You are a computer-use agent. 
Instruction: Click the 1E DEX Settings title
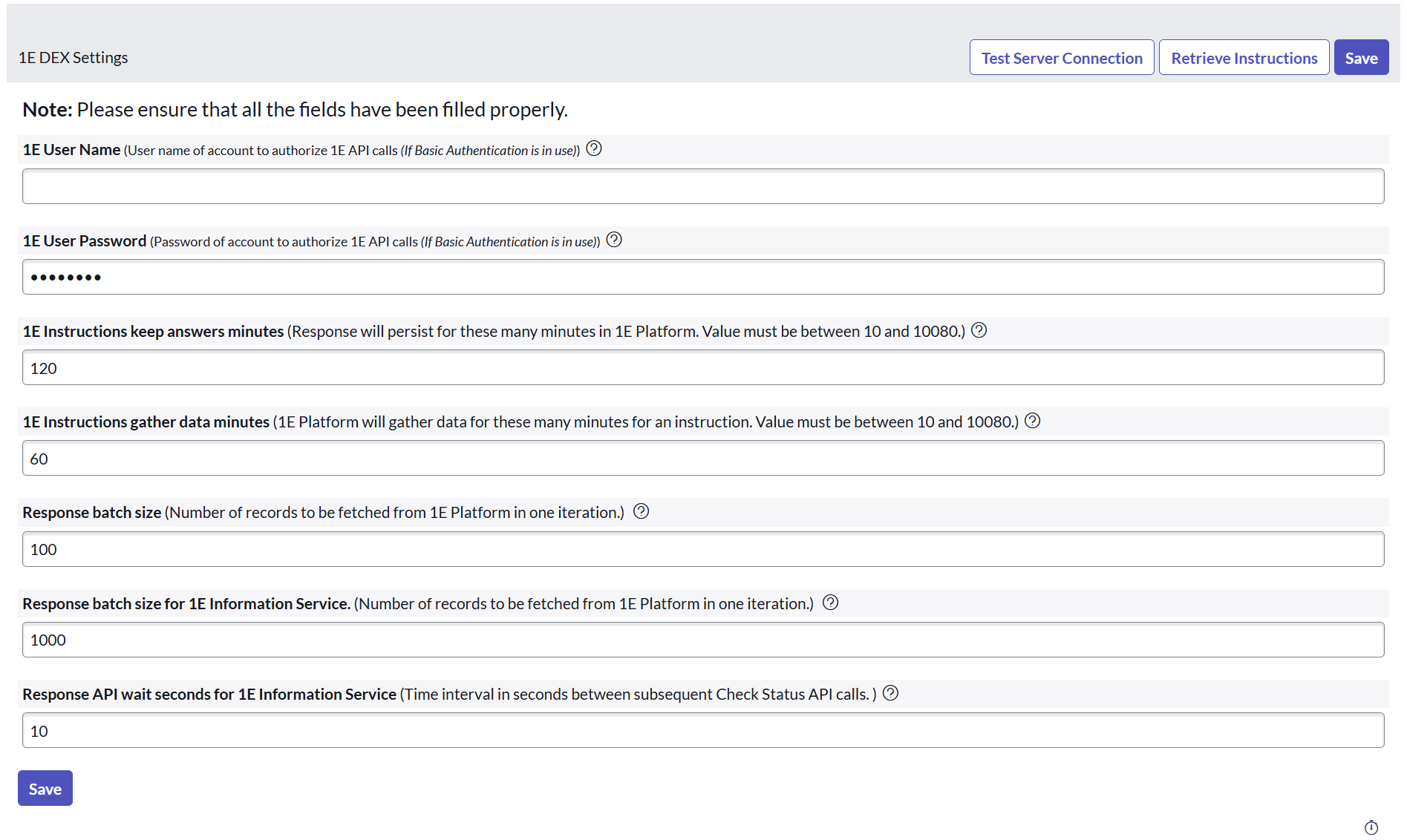(74, 58)
